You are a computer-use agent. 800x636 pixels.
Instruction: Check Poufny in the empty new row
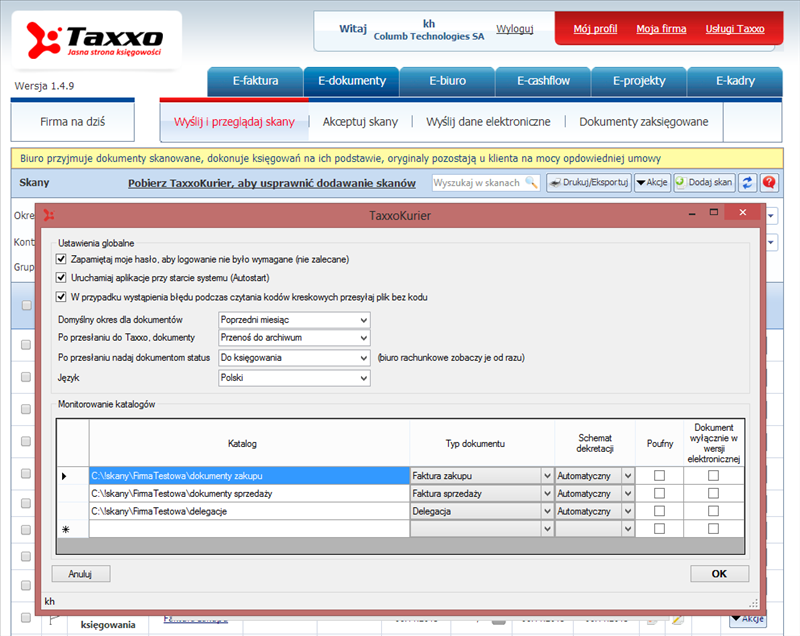tap(659, 528)
